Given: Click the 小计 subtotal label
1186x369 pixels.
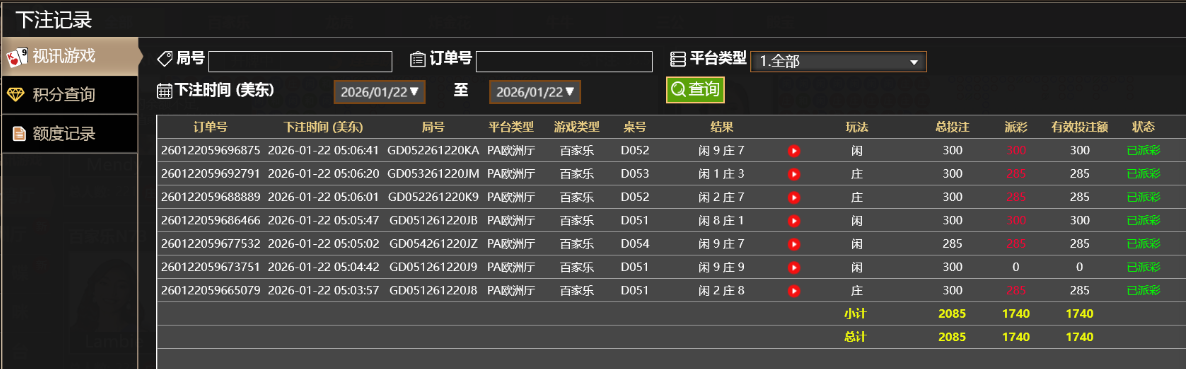Looking at the screenshot, I should [855, 313].
